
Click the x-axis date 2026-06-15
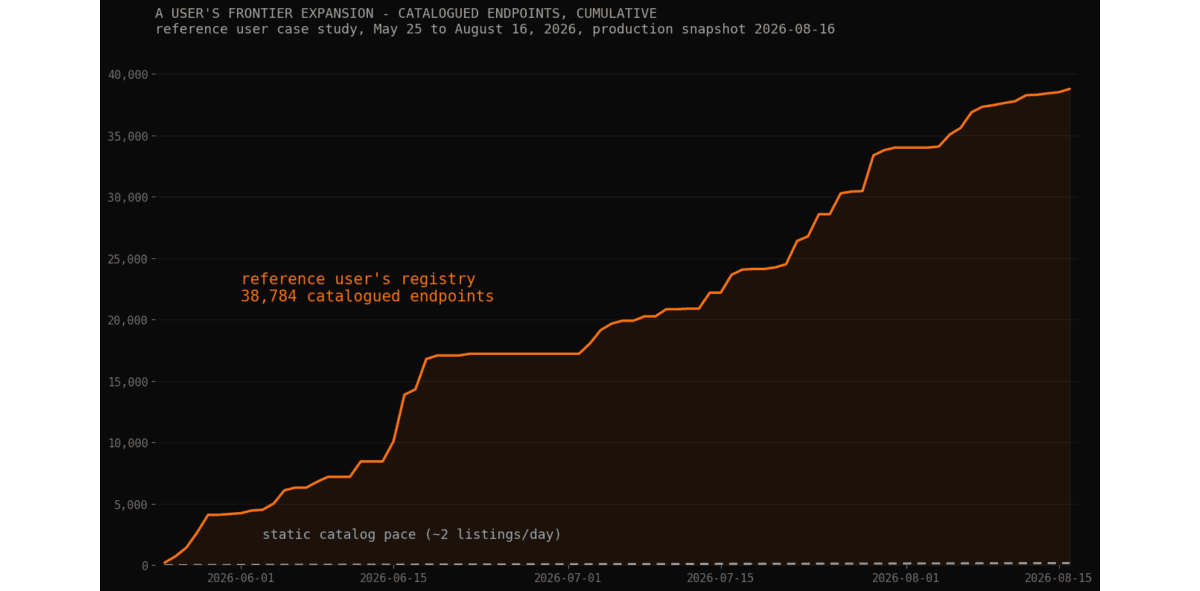tap(393, 578)
